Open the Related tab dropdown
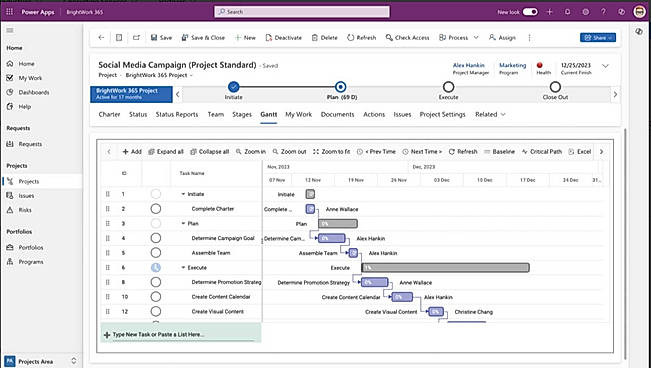The height and width of the screenshot is (368, 651). 490,114
